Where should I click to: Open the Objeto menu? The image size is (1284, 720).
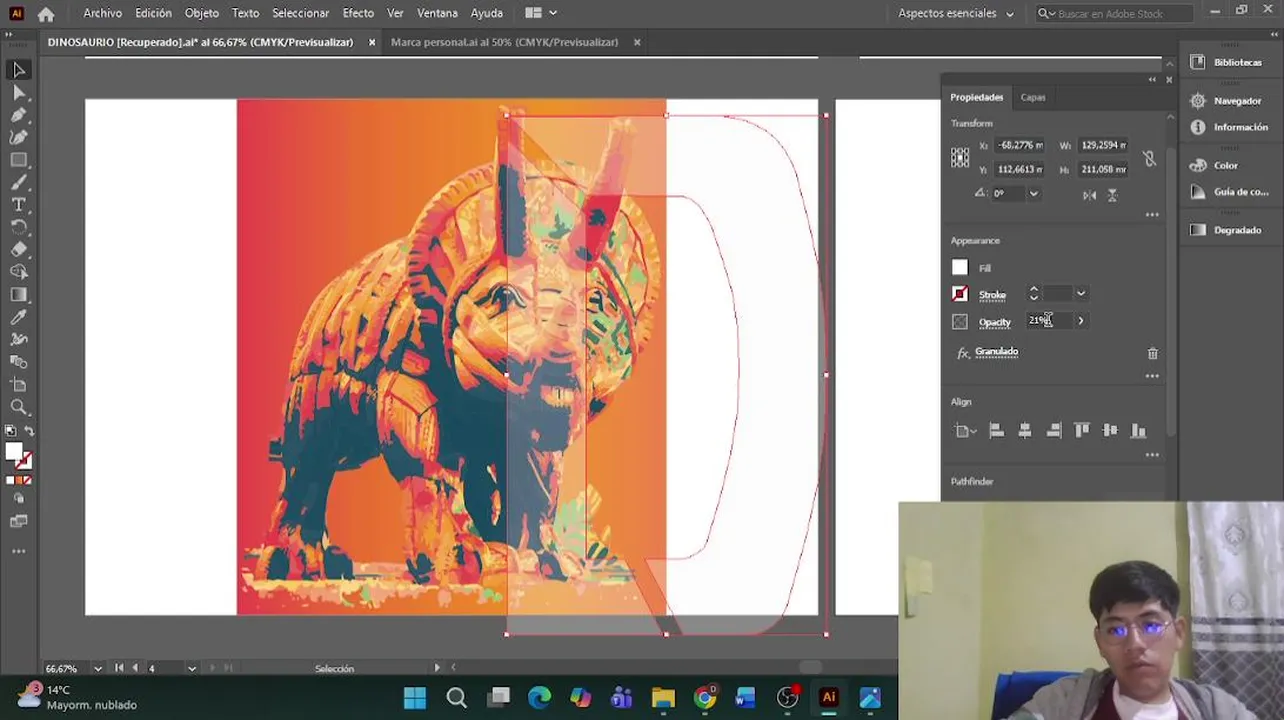(x=201, y=14)
